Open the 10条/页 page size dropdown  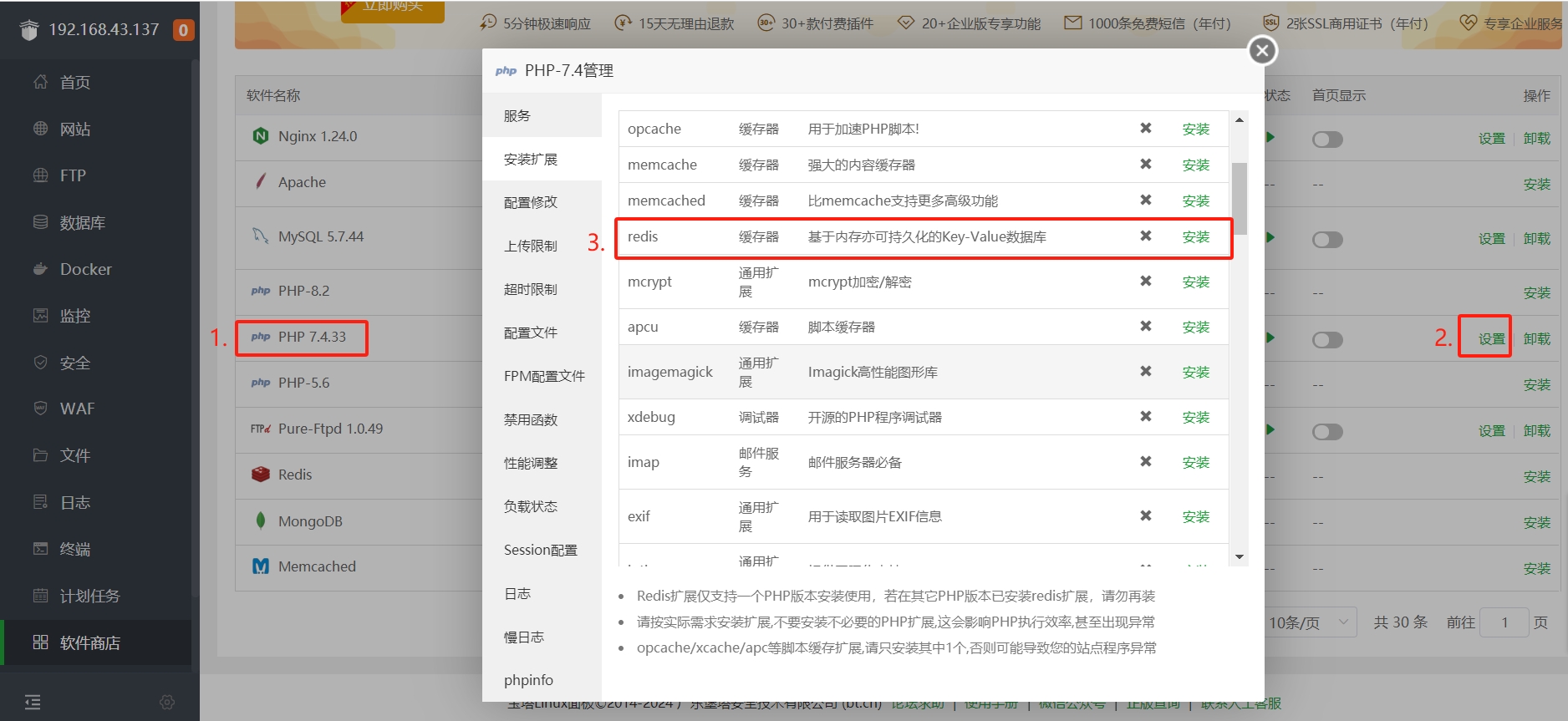point(1308,622)
